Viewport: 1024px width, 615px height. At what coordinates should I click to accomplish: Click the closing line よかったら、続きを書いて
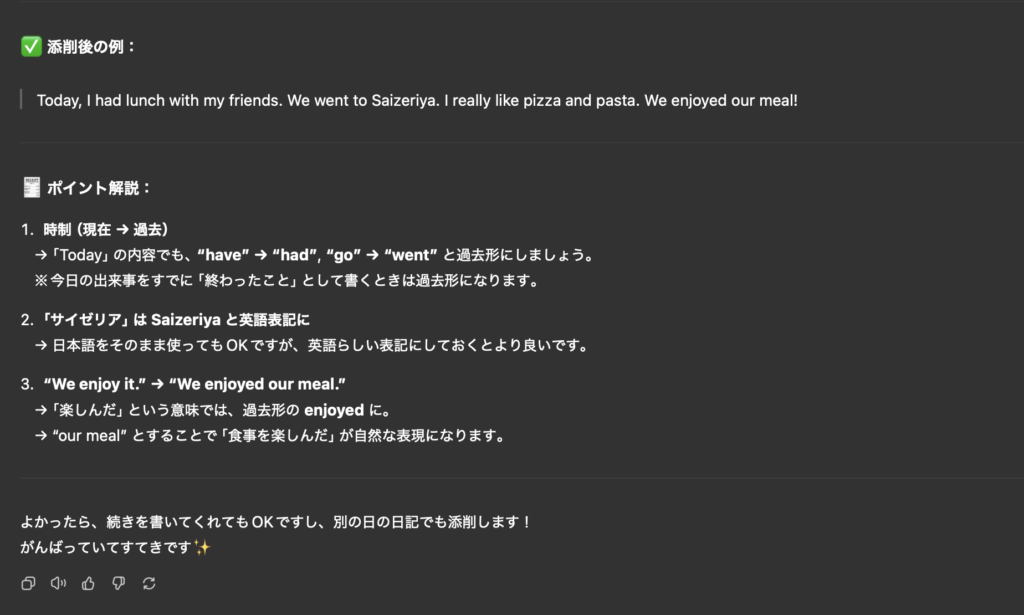[276, 522]
